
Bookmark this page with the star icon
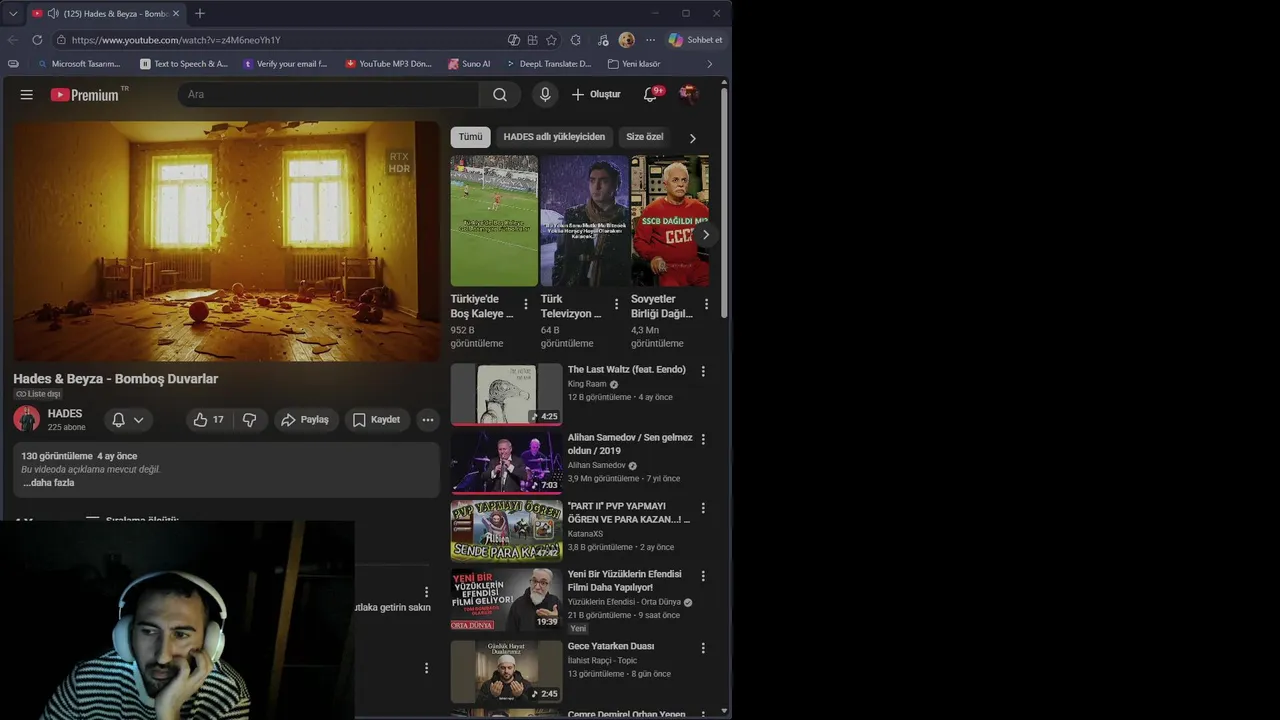coord(551,40)
